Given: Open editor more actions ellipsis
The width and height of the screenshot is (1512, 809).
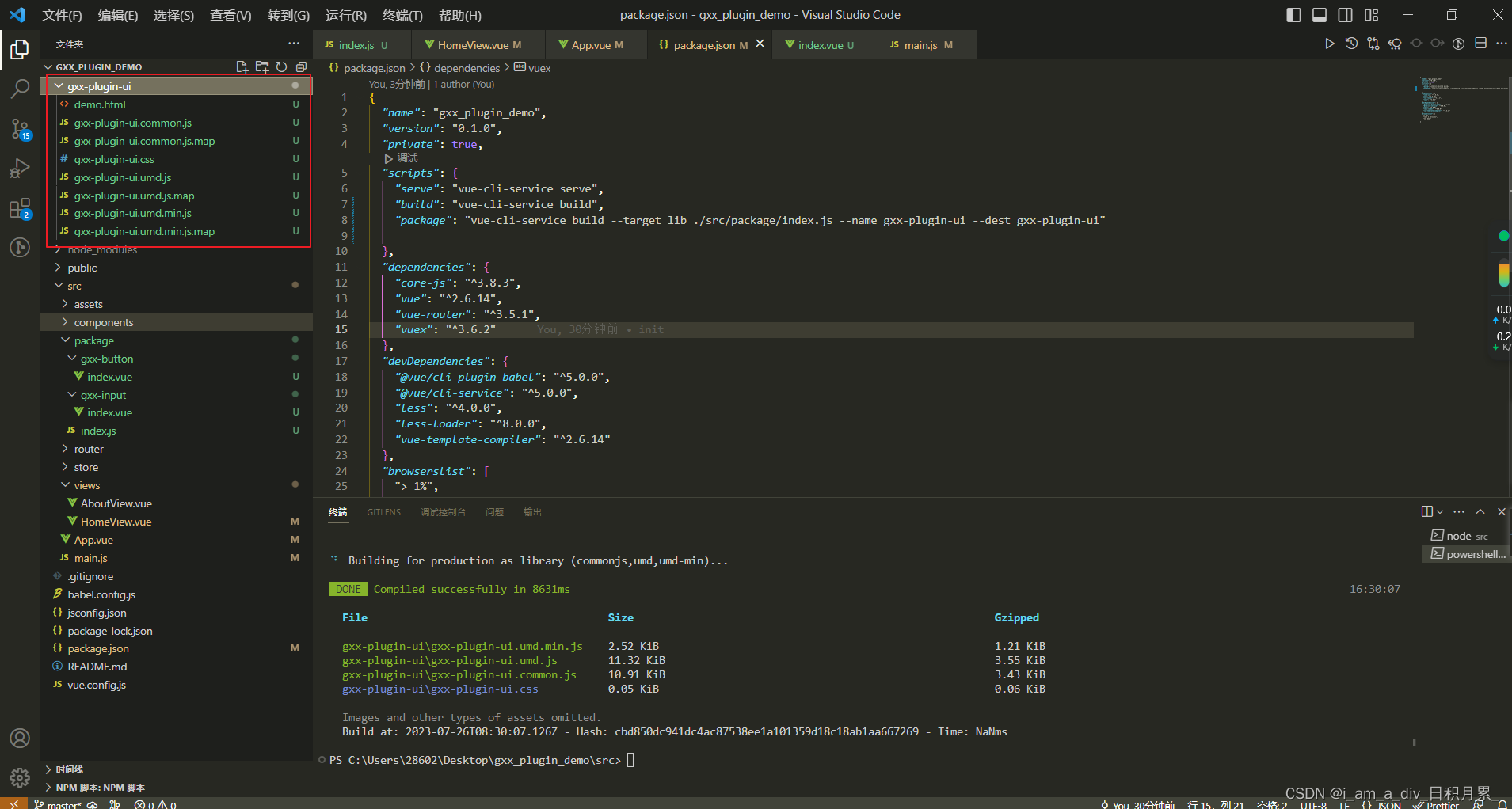Looking at the screenshot, I should pyautogui.click(x=1501, y=44).
